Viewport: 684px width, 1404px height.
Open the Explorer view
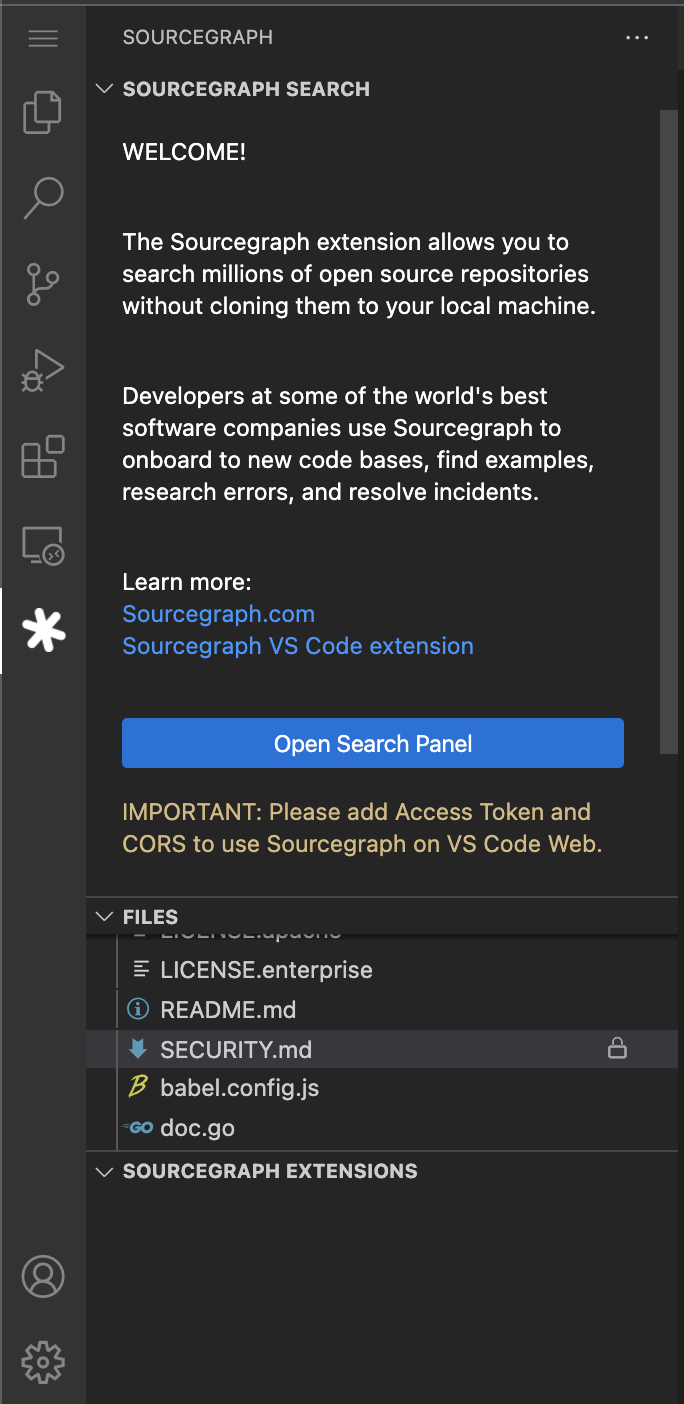[43, 112]
